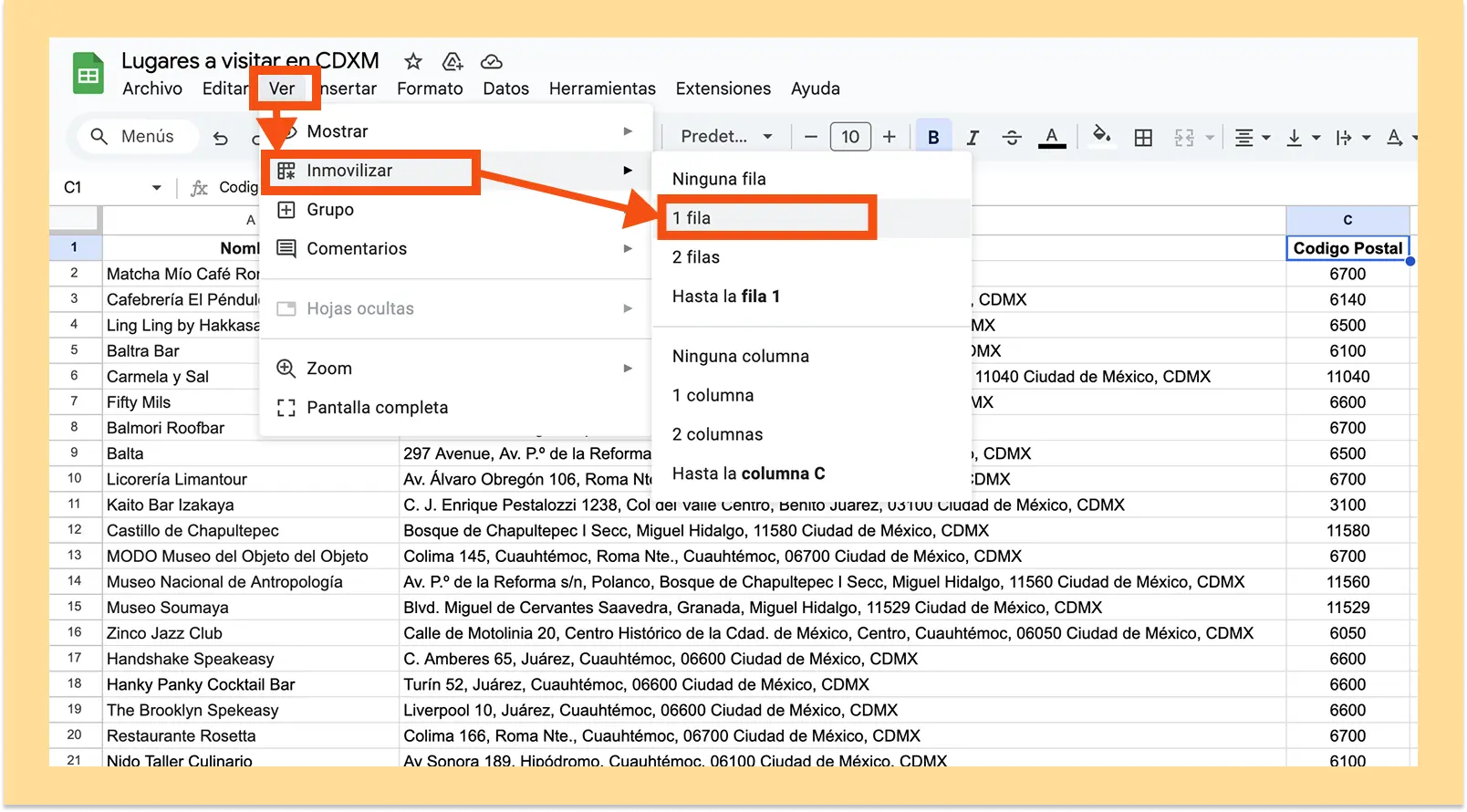Viewport: 1467px width, 812px height.
Task: Open the Datos menu
Action: (x=506, y=88)
